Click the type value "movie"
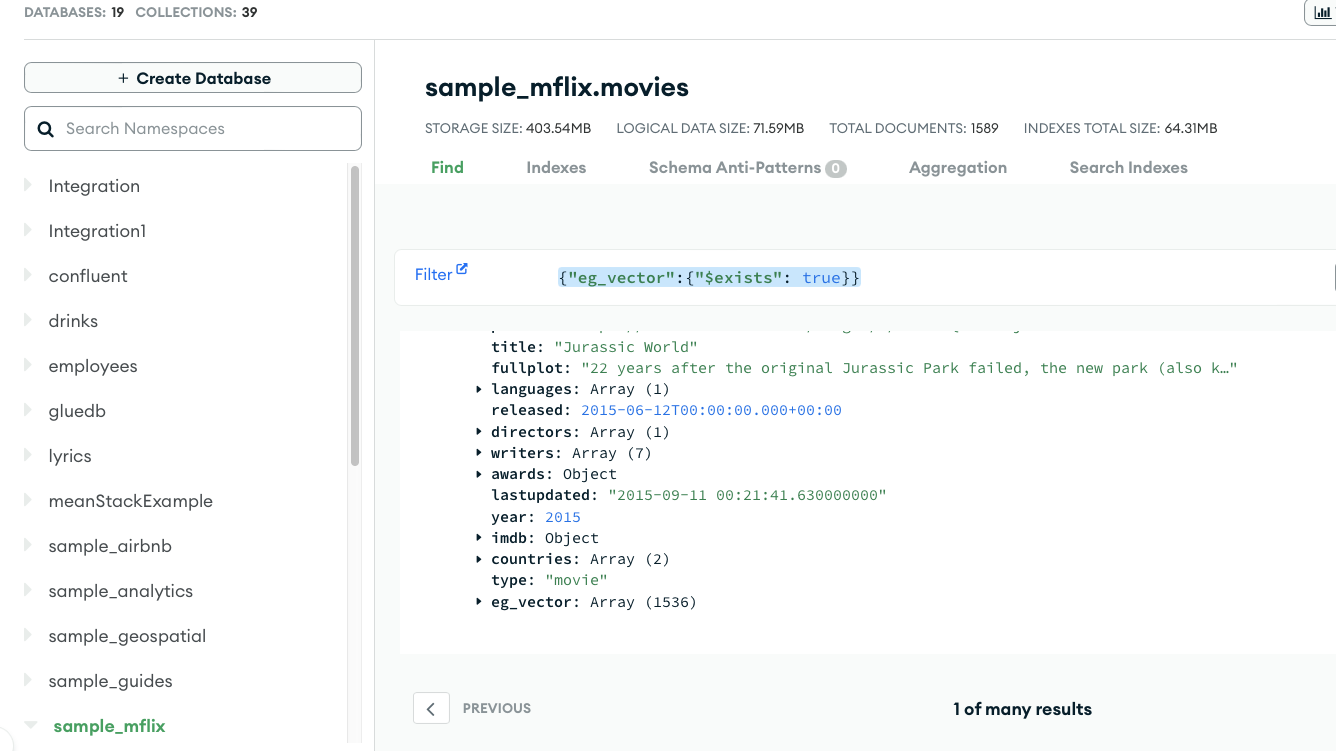This screenshot has width=1336, height=751. tap(576, 580)
